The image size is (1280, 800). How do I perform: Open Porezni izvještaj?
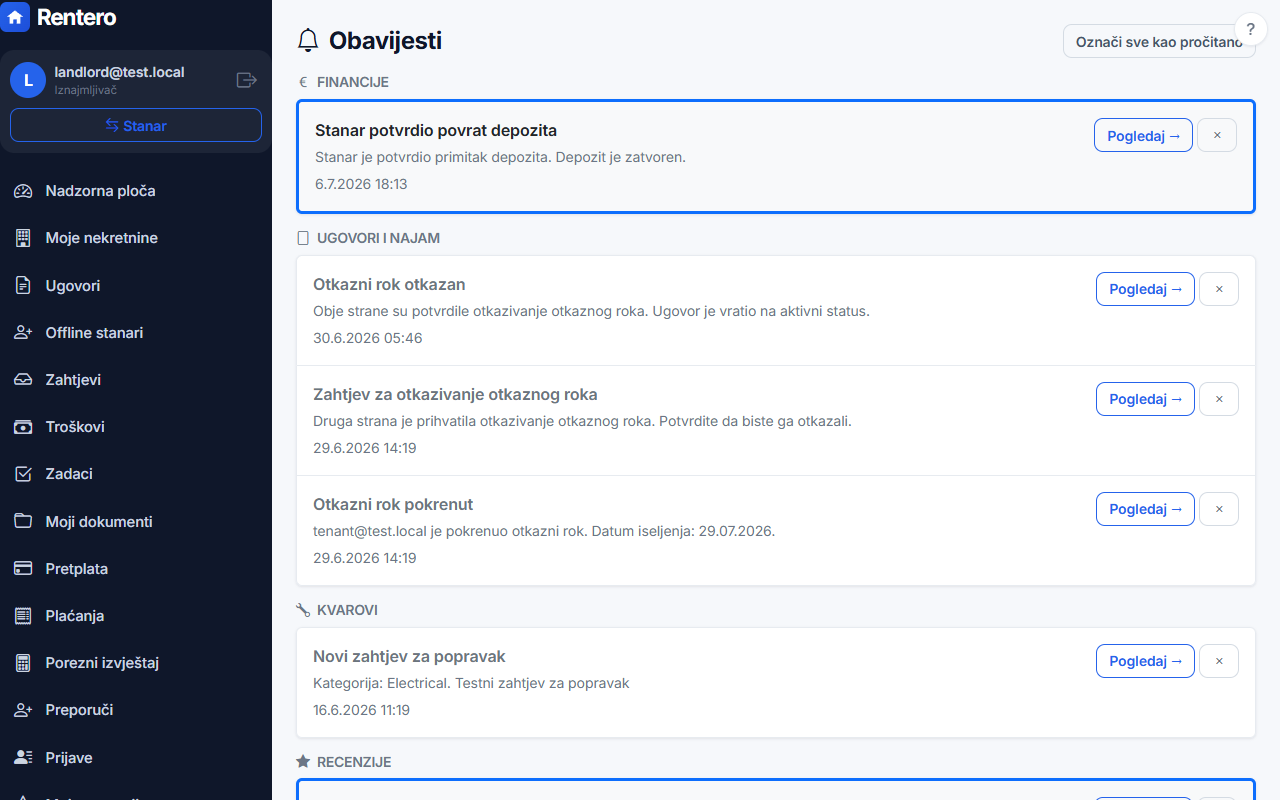pos(136,663)
